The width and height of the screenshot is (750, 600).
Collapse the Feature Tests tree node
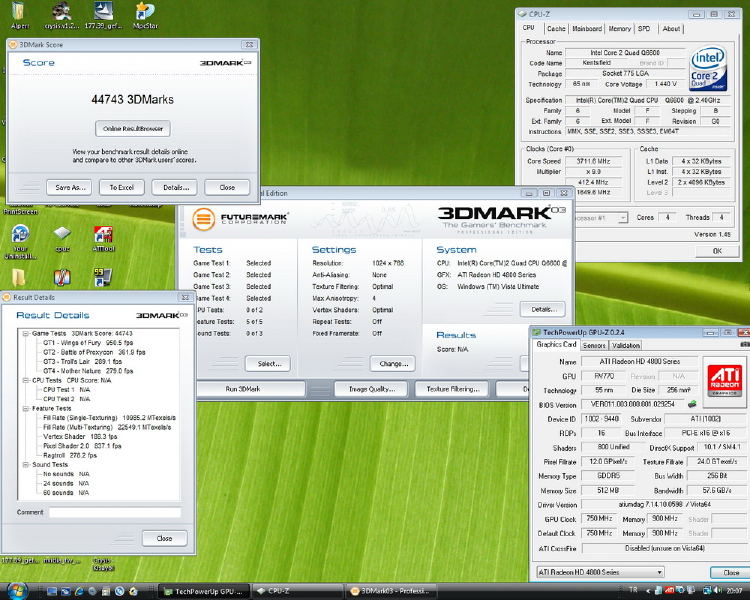(x=26, y=409)
